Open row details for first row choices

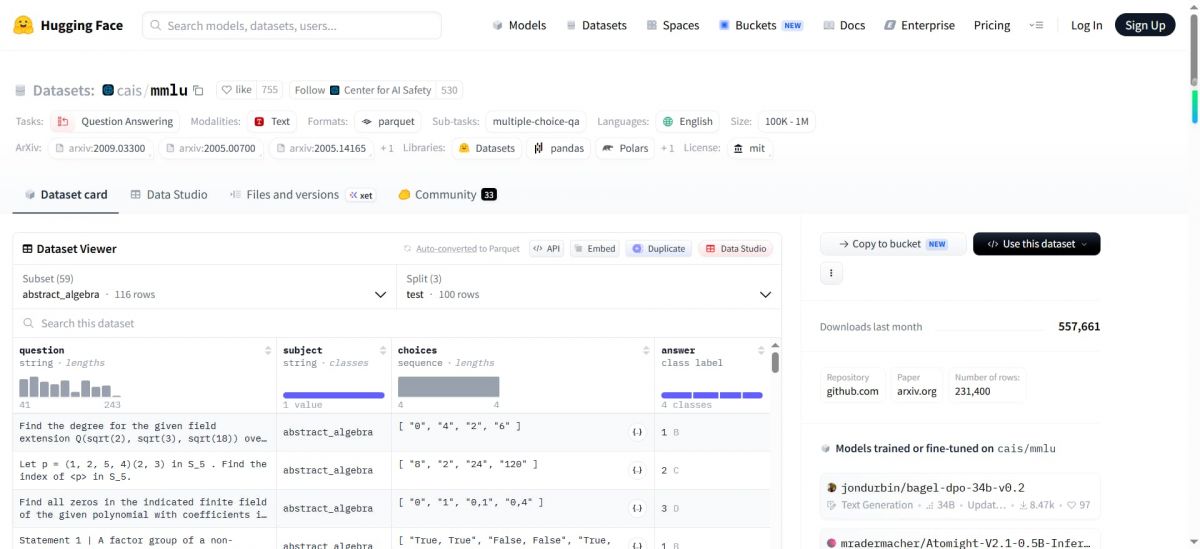pyautogui.click(x=637, y=432)
